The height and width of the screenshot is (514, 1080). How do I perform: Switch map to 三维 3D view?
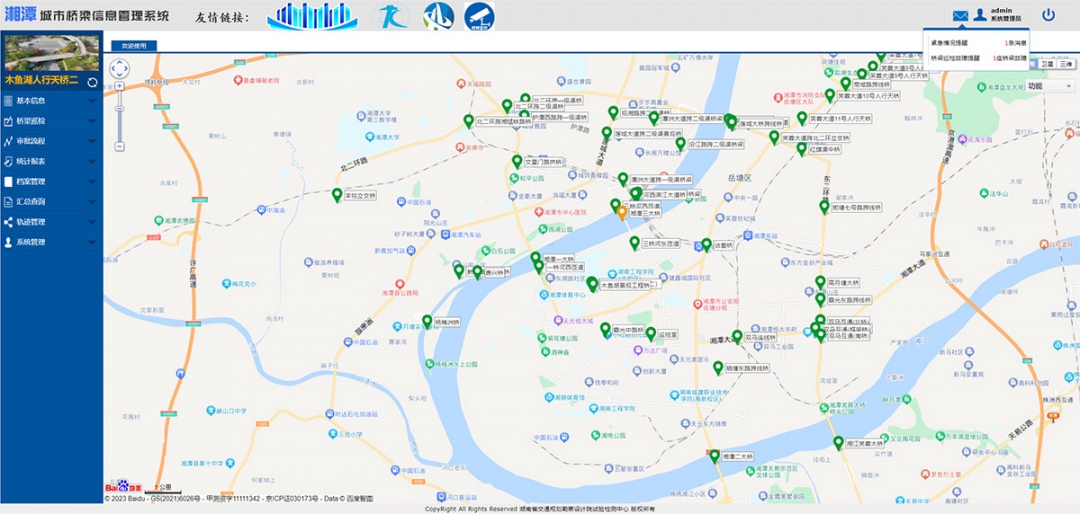click(x=1066, y=63)
